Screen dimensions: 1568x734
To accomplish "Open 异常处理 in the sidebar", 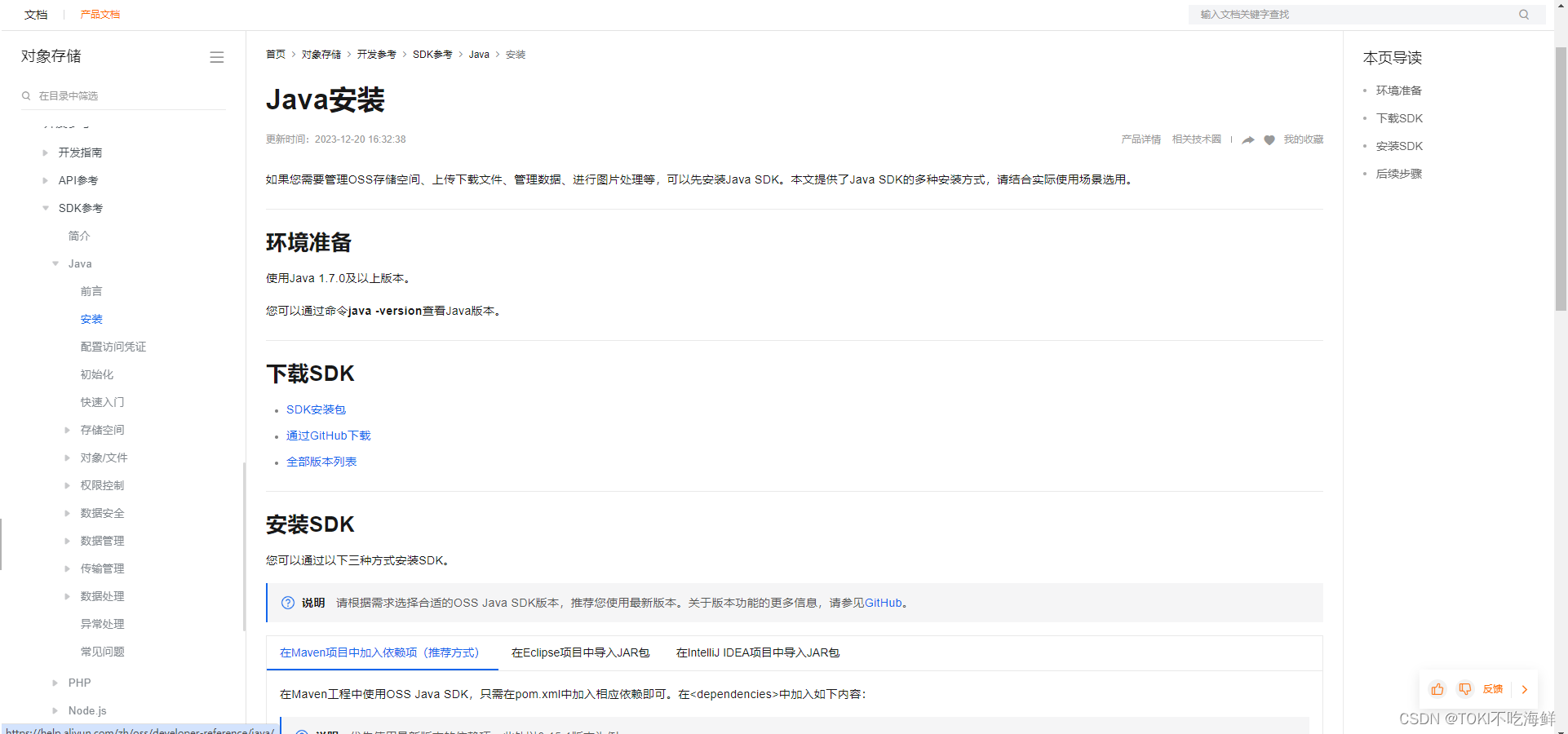I will tap(103, 624).
